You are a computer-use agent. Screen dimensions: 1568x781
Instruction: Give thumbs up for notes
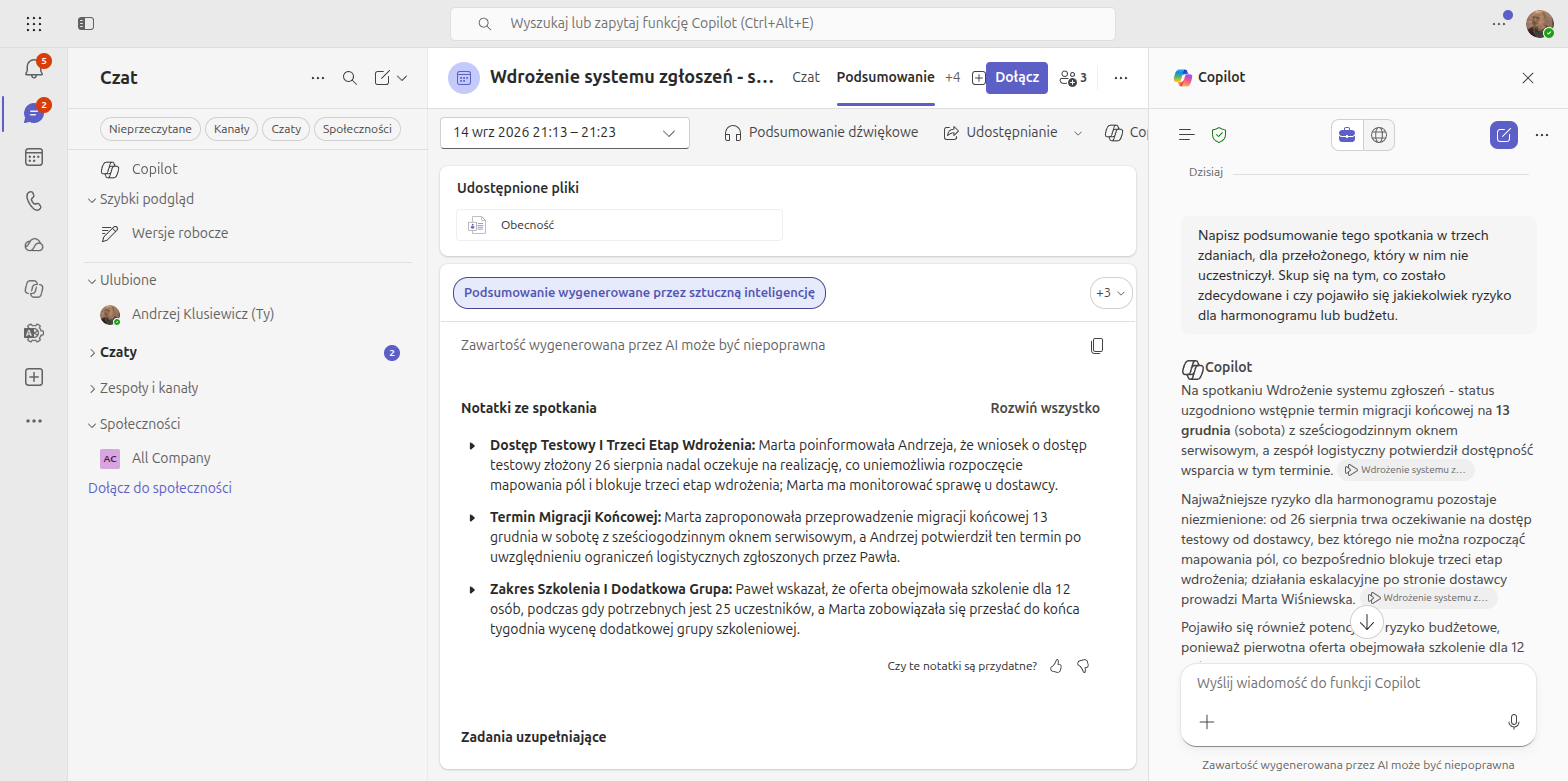(x=1056, y=666)
